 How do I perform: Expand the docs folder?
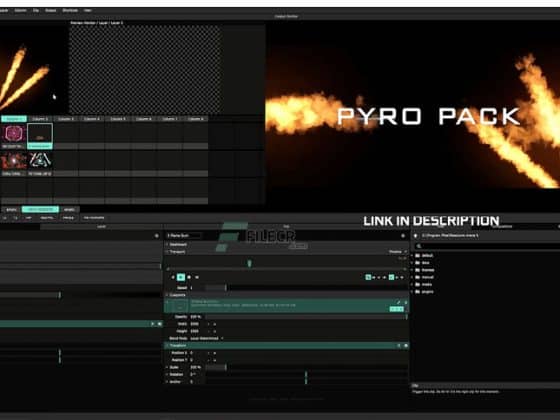tap(413, 263)
